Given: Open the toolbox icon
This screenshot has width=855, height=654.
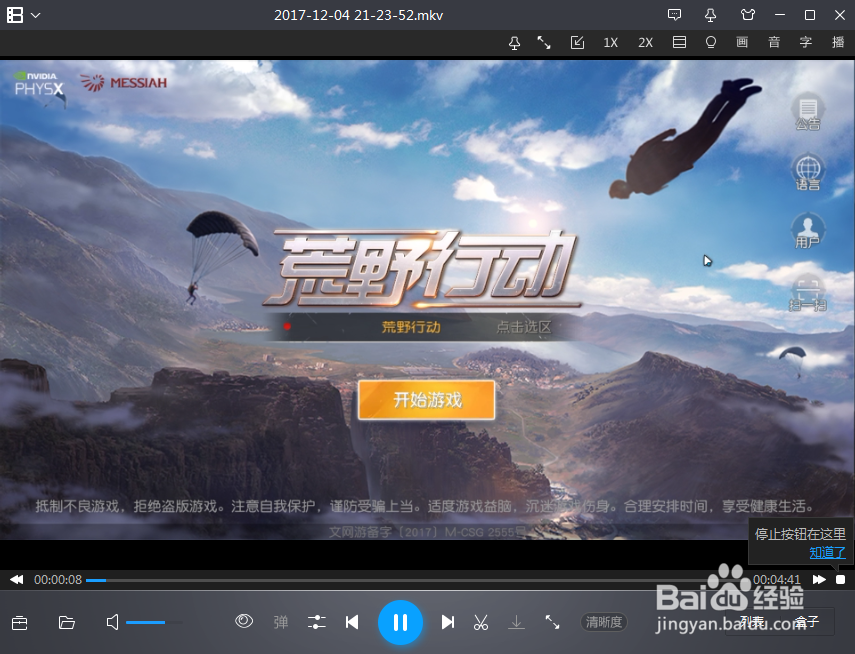Looking at the screenshot, I should click(x=20, y=622).
